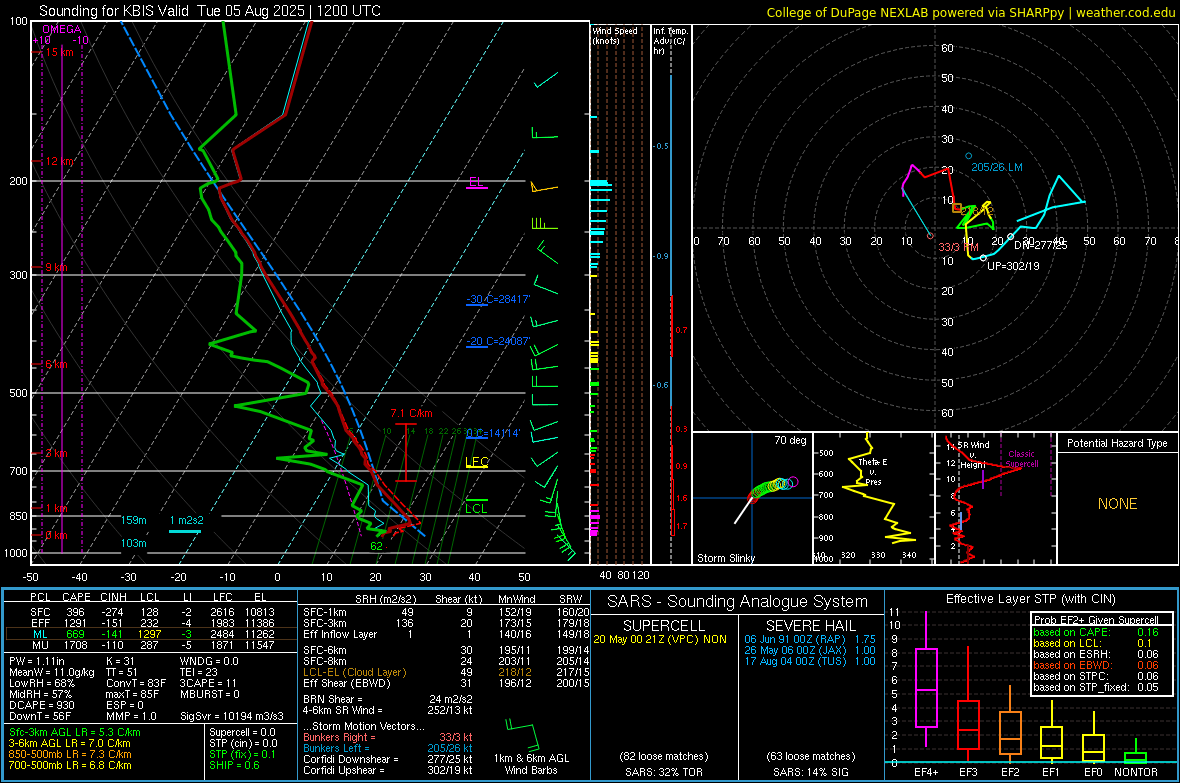1180x783 pixels.
Task: Click the 70 deg slinky tilt value
Action: tap(790, 440)
